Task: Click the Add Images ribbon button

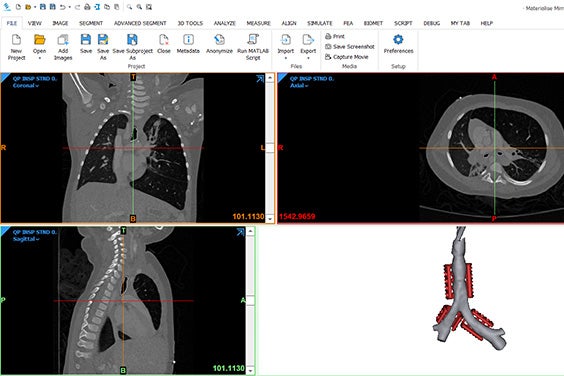Action: [x=63, y=47]
